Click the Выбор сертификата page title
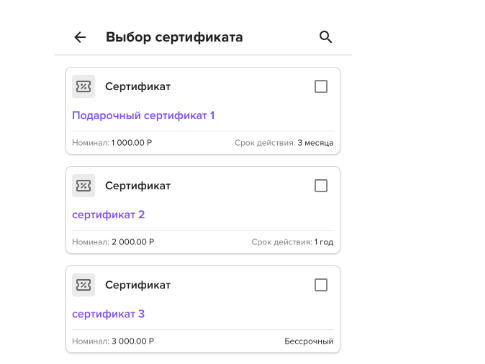The height and width of the screenshot is (364, 485). tap(174, 37)
